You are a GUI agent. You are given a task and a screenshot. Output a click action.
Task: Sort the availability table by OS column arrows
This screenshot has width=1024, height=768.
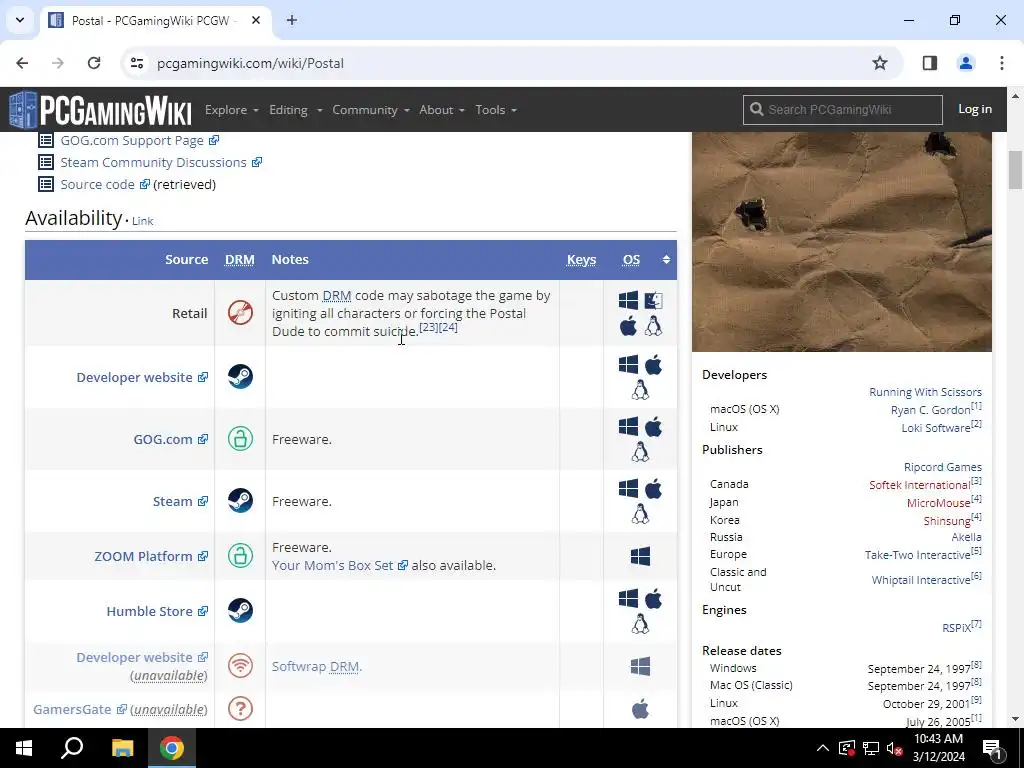coord(666,259)
